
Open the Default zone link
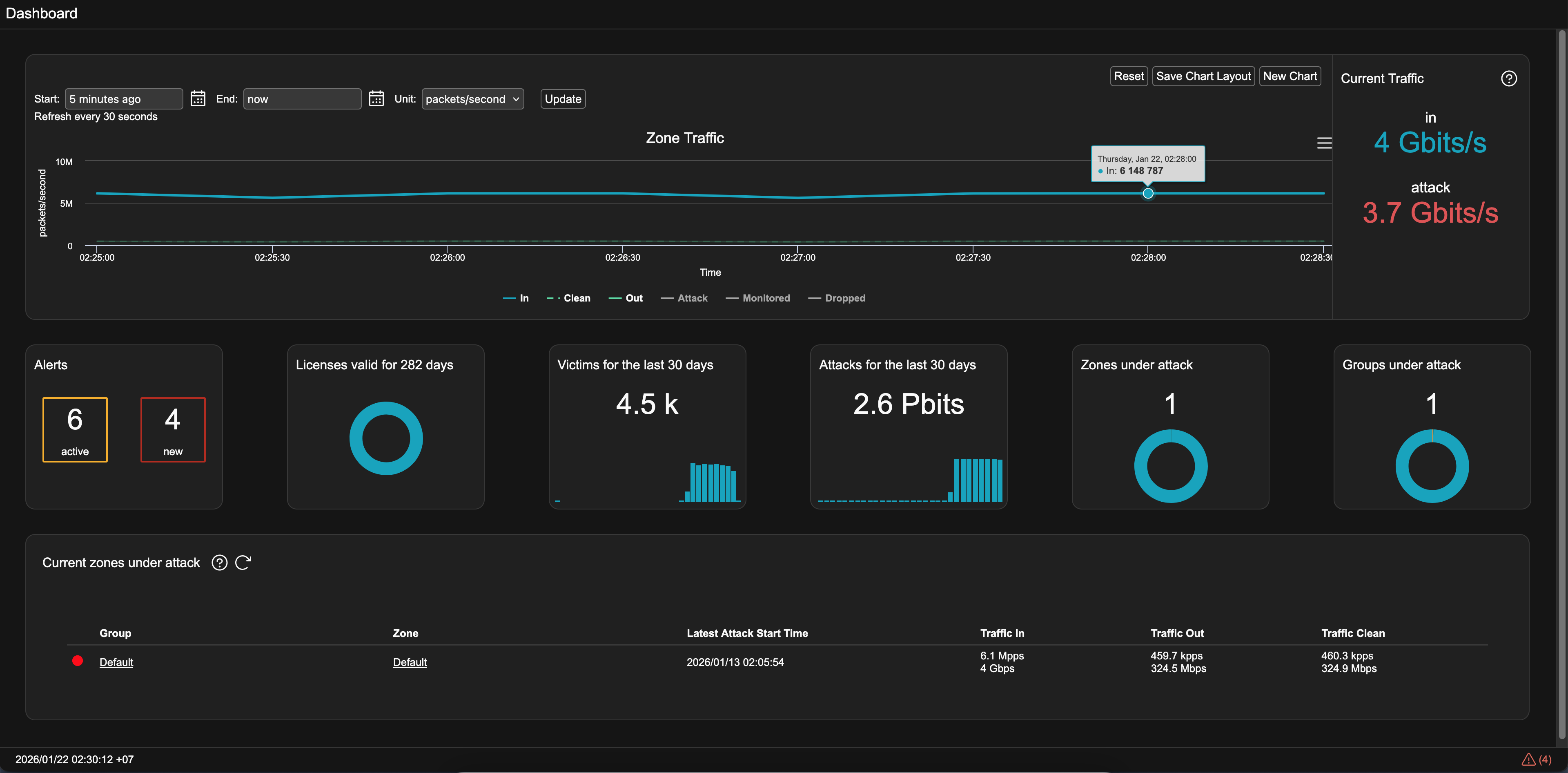tap(410, 662)
